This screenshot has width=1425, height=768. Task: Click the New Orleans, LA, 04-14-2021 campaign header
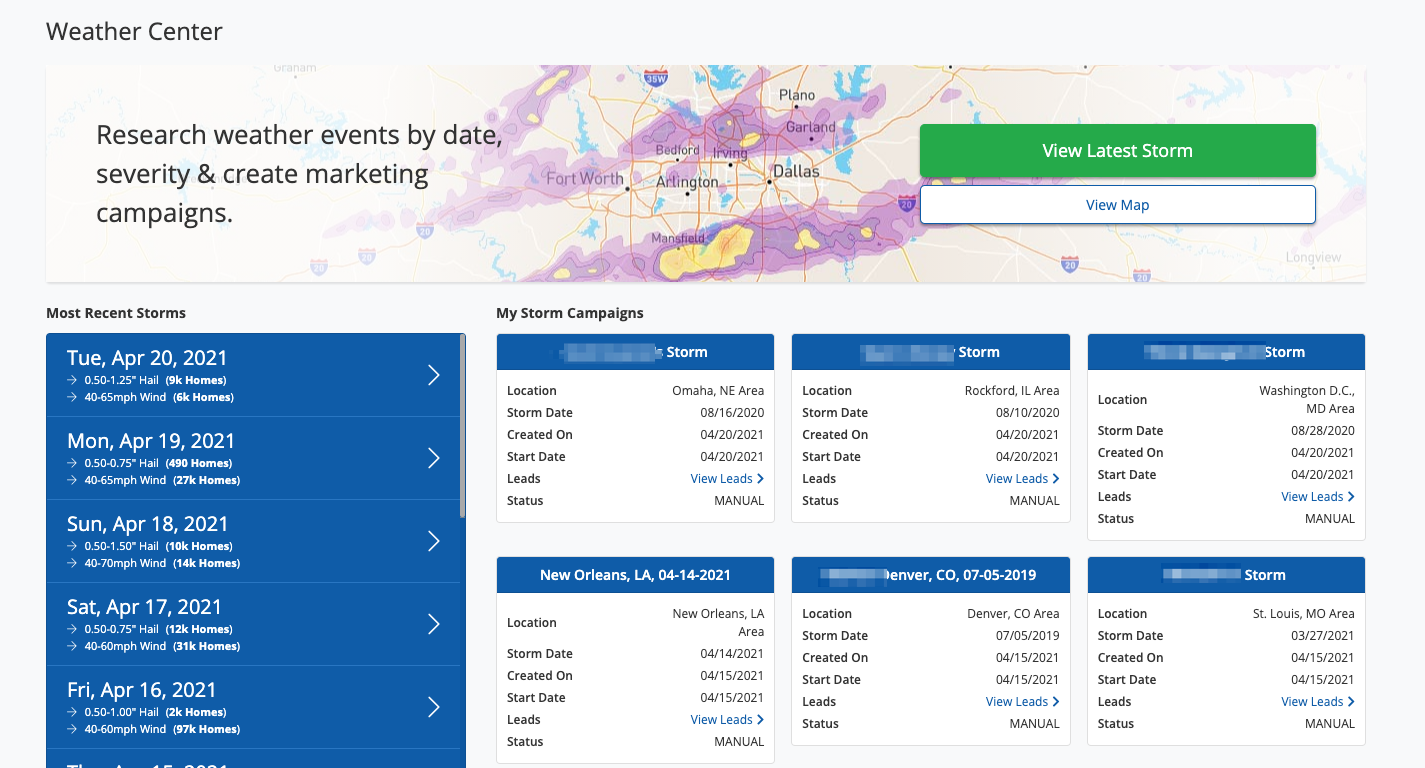point(635,575)
